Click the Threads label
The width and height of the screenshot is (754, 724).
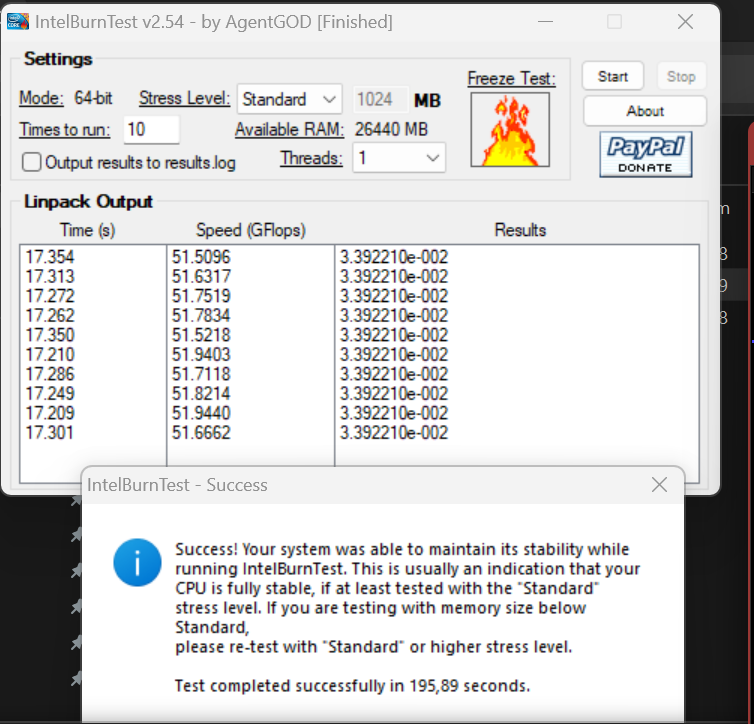312,158
